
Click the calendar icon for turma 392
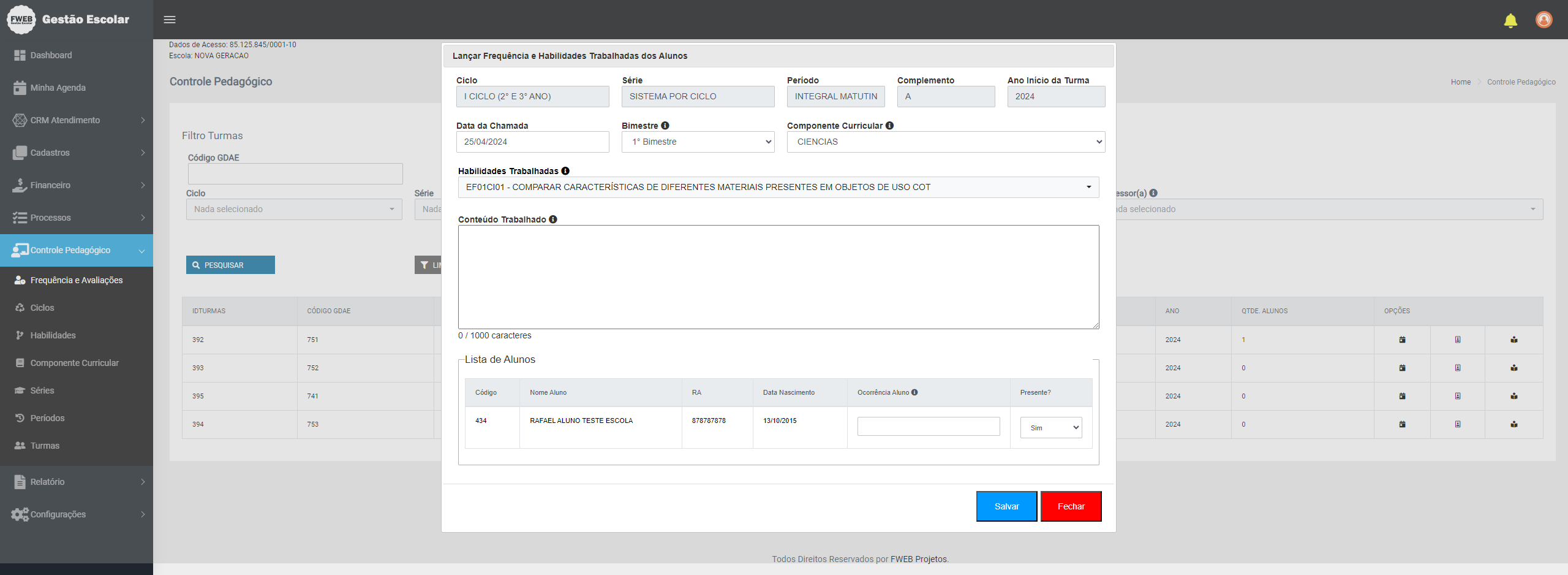[x=1402, y=340]
